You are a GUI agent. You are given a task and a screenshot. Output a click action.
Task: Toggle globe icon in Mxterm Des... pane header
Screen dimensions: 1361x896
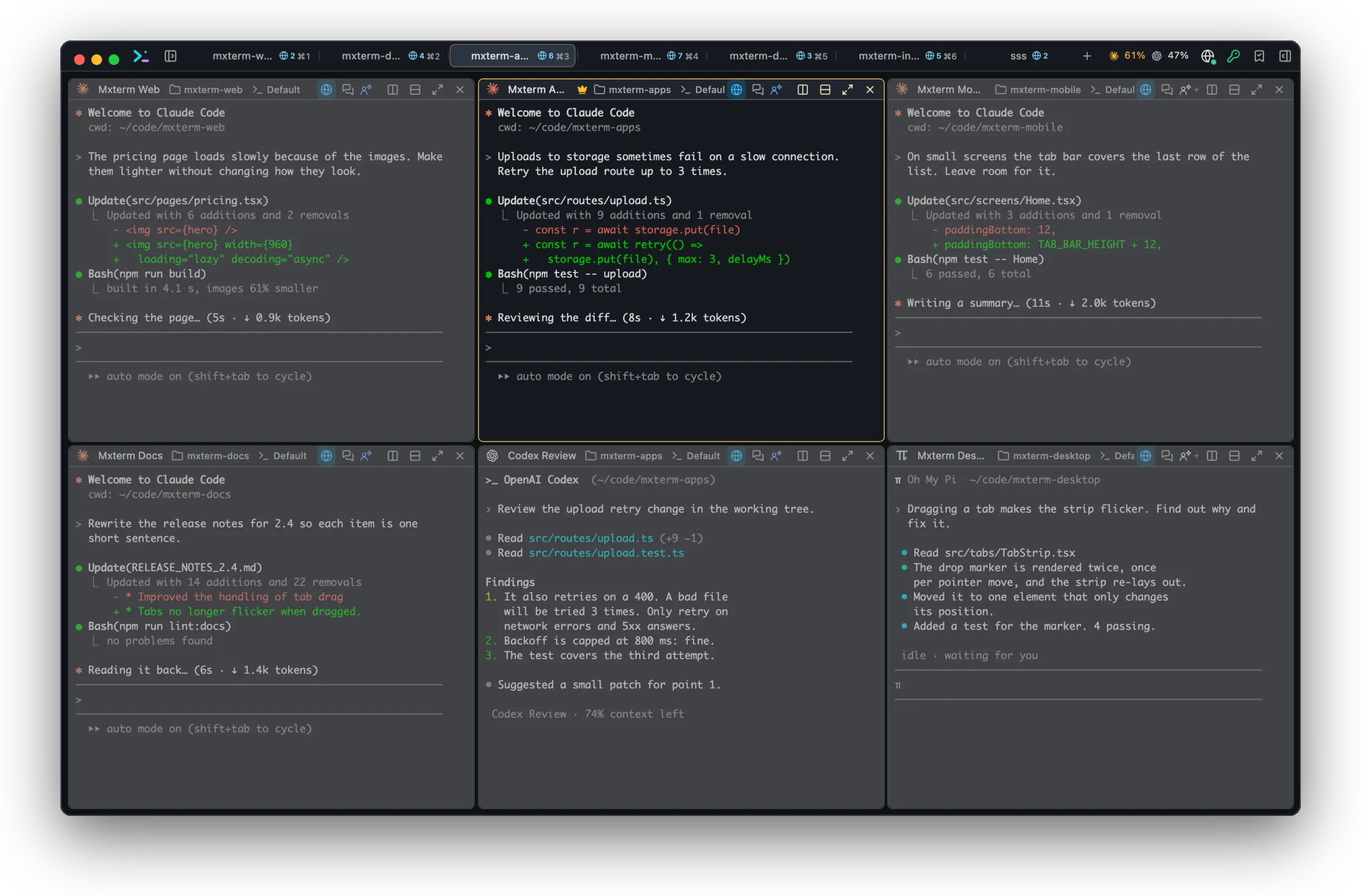pyautogui.click(x=1146, y=456)
